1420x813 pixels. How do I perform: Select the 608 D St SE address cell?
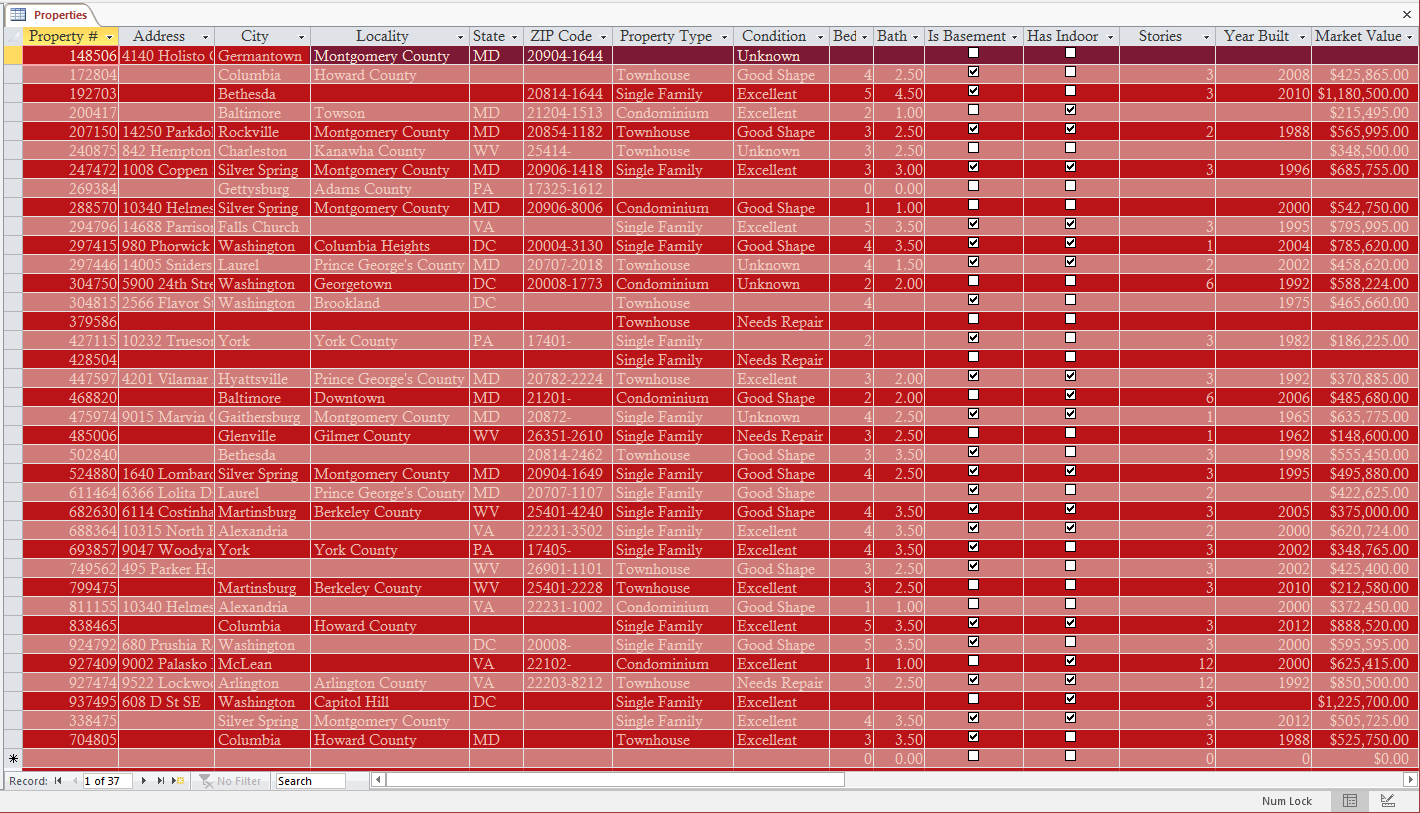[x=166, y=702]
